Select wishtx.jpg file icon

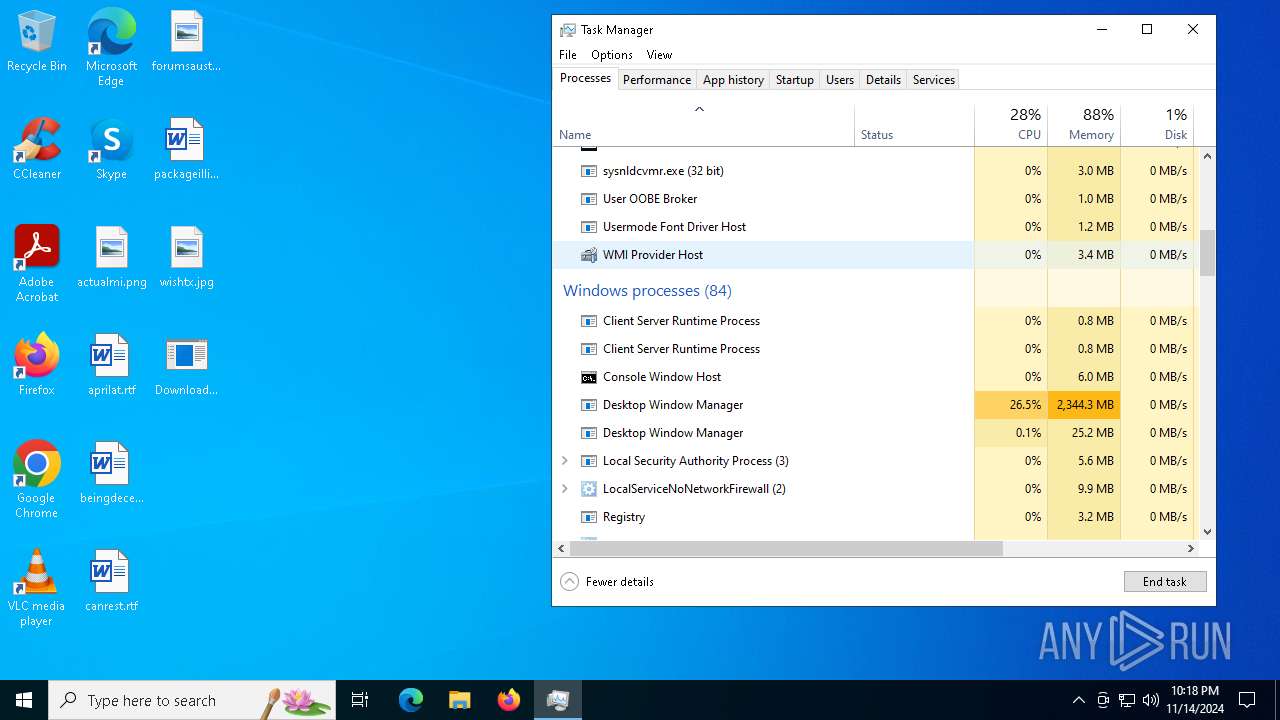186,258
